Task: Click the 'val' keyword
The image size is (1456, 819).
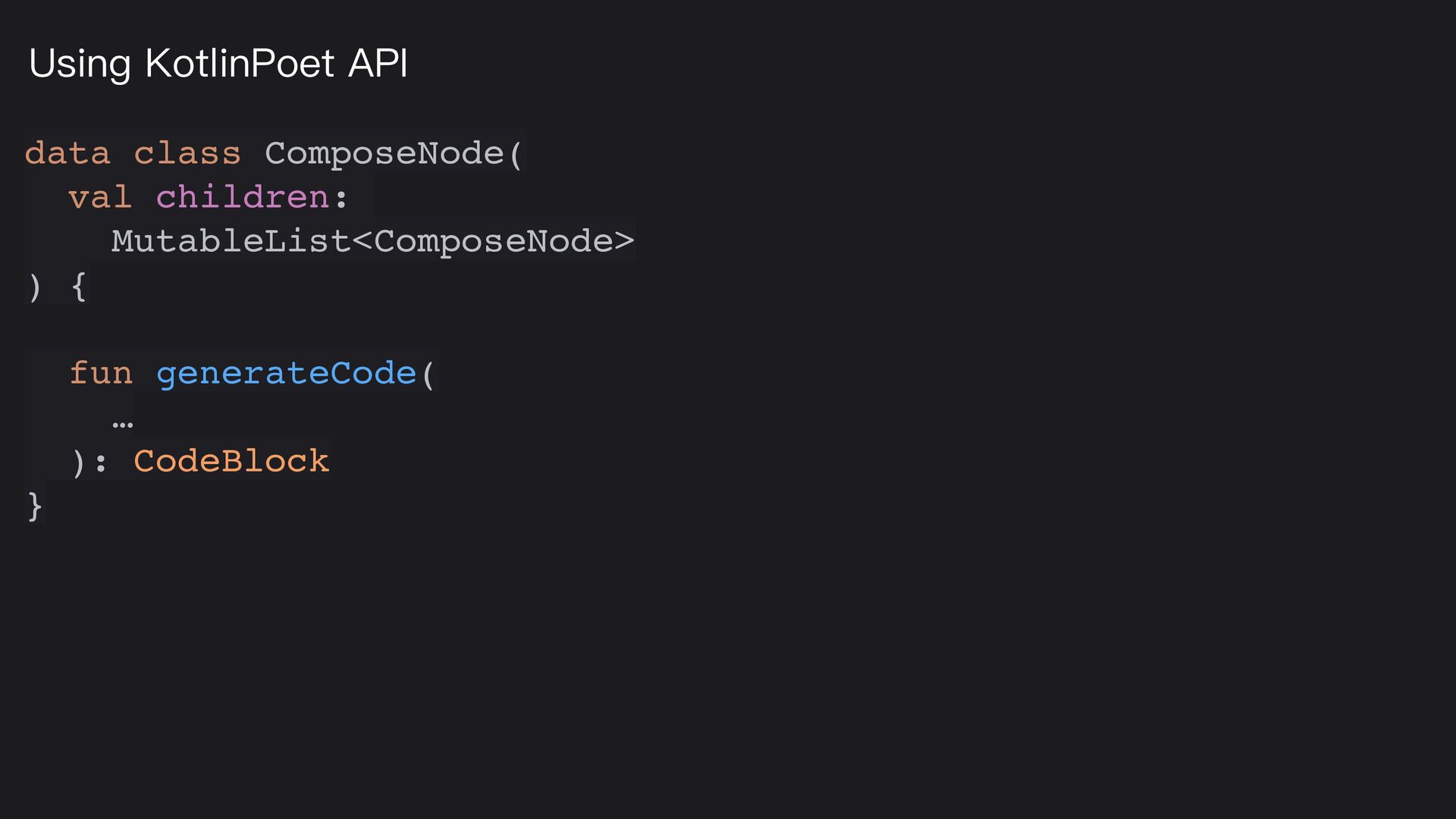Action: (x=100, y=197)
